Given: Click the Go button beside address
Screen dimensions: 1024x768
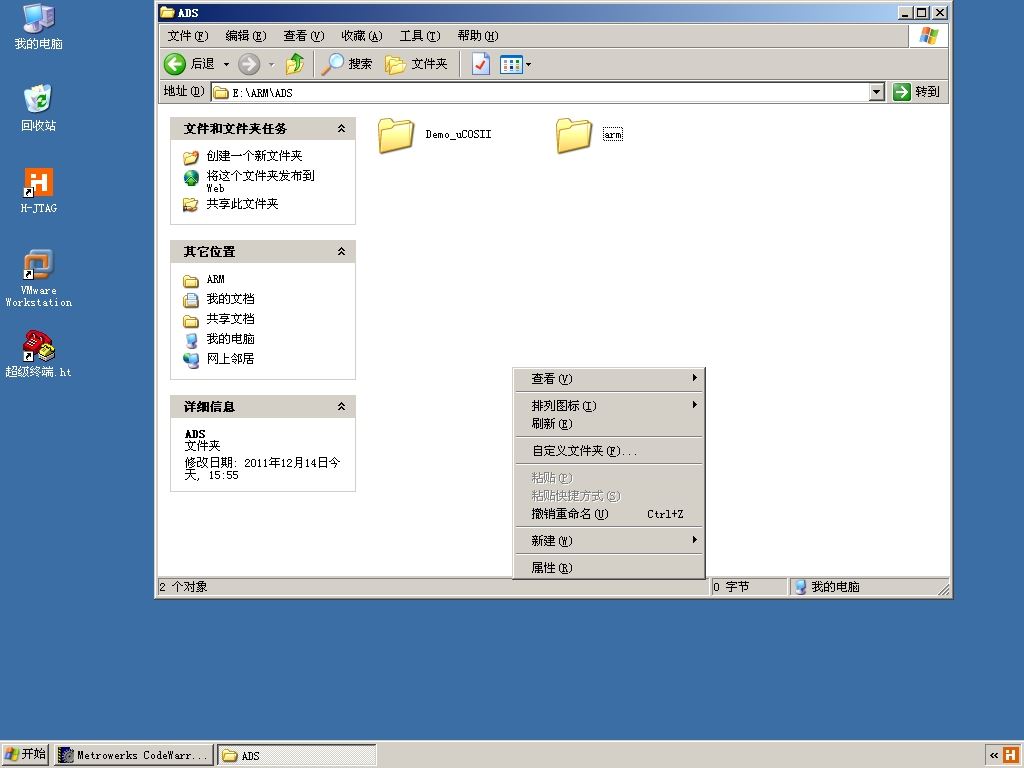Looking at the screenshot, I should pyautogui.click(x=916, y=92).
